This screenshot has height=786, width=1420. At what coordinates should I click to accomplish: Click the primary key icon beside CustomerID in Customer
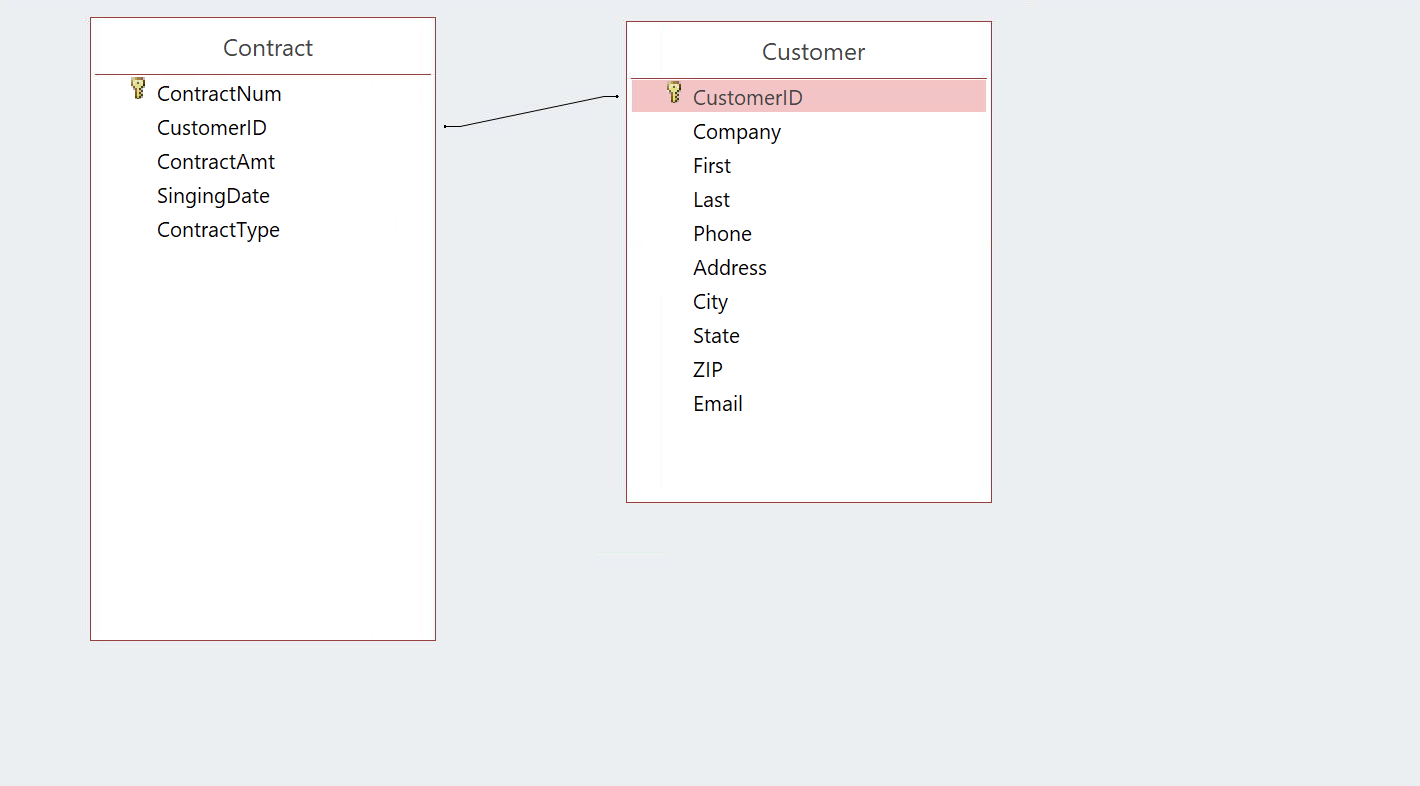pyautogui.click(x=675, y=93)
